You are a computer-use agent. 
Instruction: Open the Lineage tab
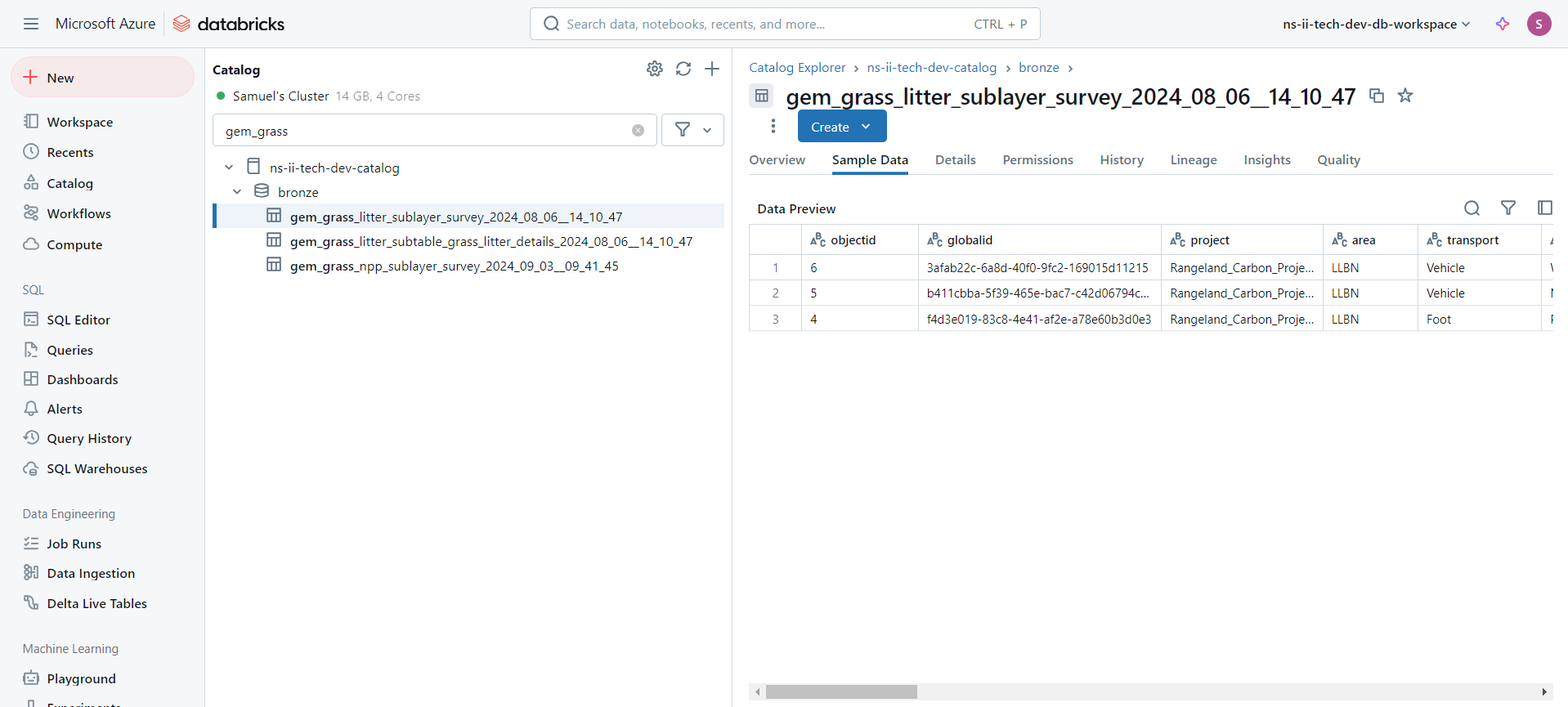pos(1193,160)
